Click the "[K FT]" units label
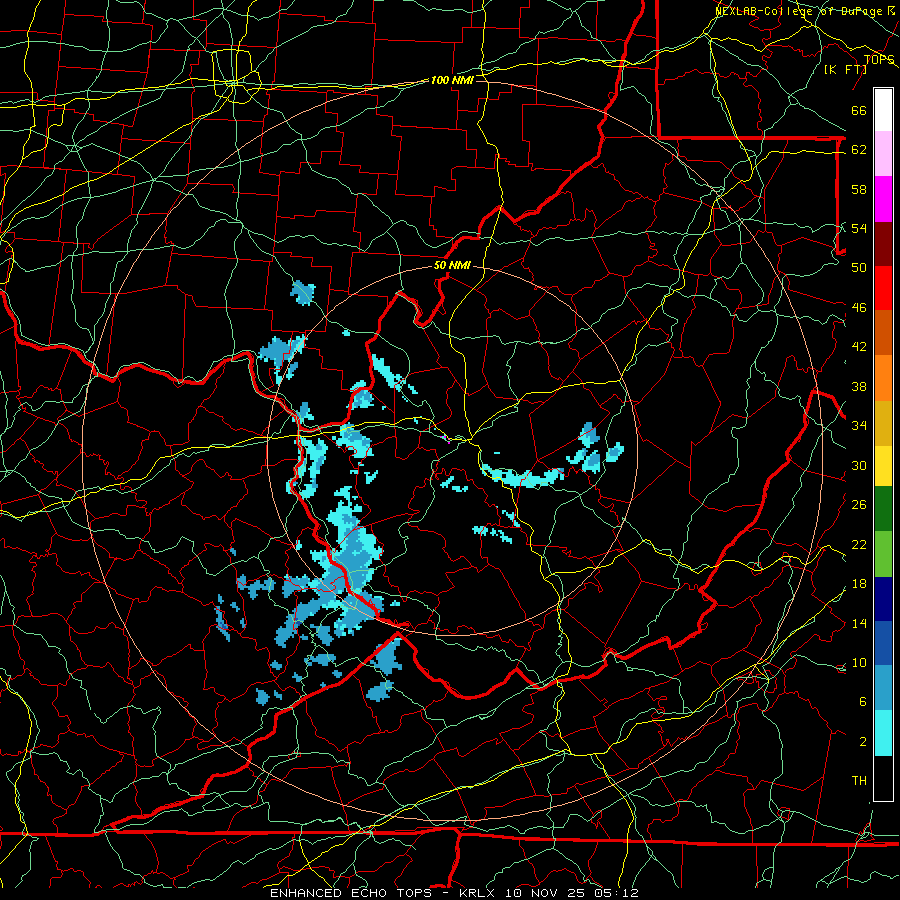 click(x=846, y=69)
